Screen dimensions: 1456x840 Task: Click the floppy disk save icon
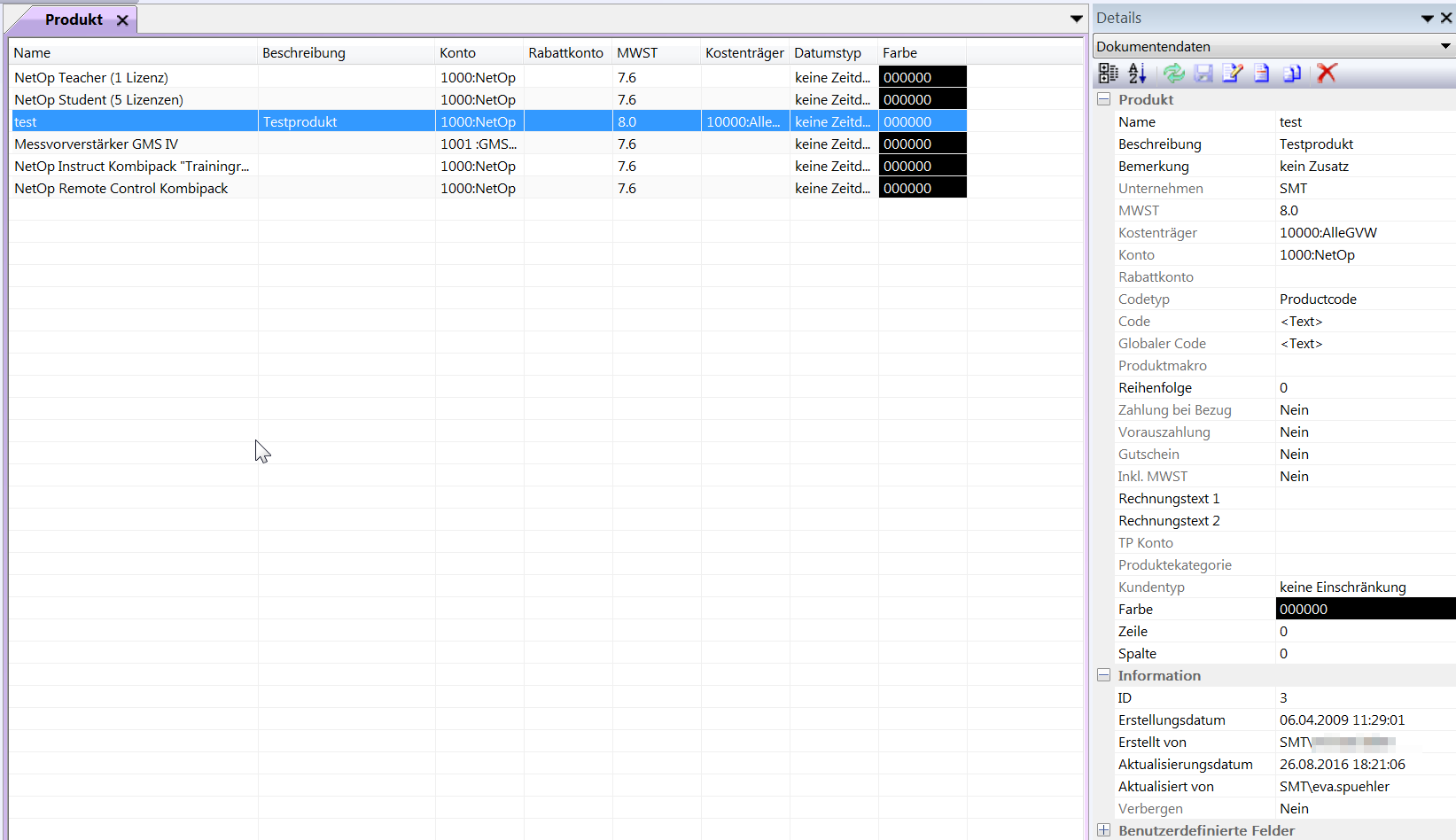[1203, 74]
